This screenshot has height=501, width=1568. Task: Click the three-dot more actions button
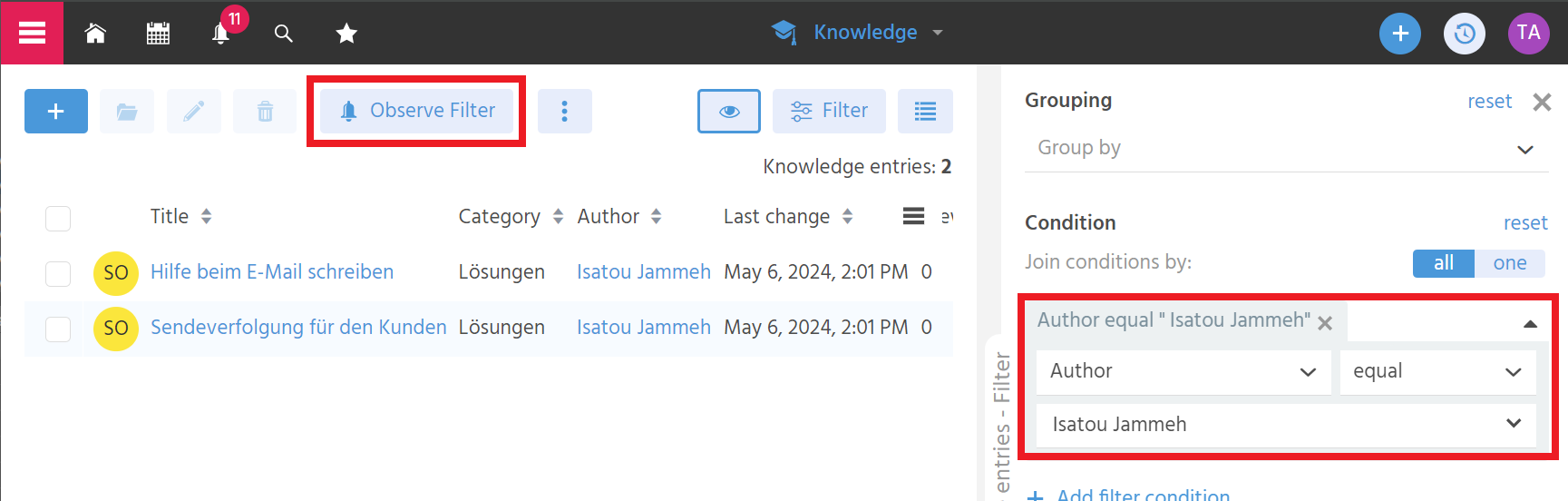(564, 111)
